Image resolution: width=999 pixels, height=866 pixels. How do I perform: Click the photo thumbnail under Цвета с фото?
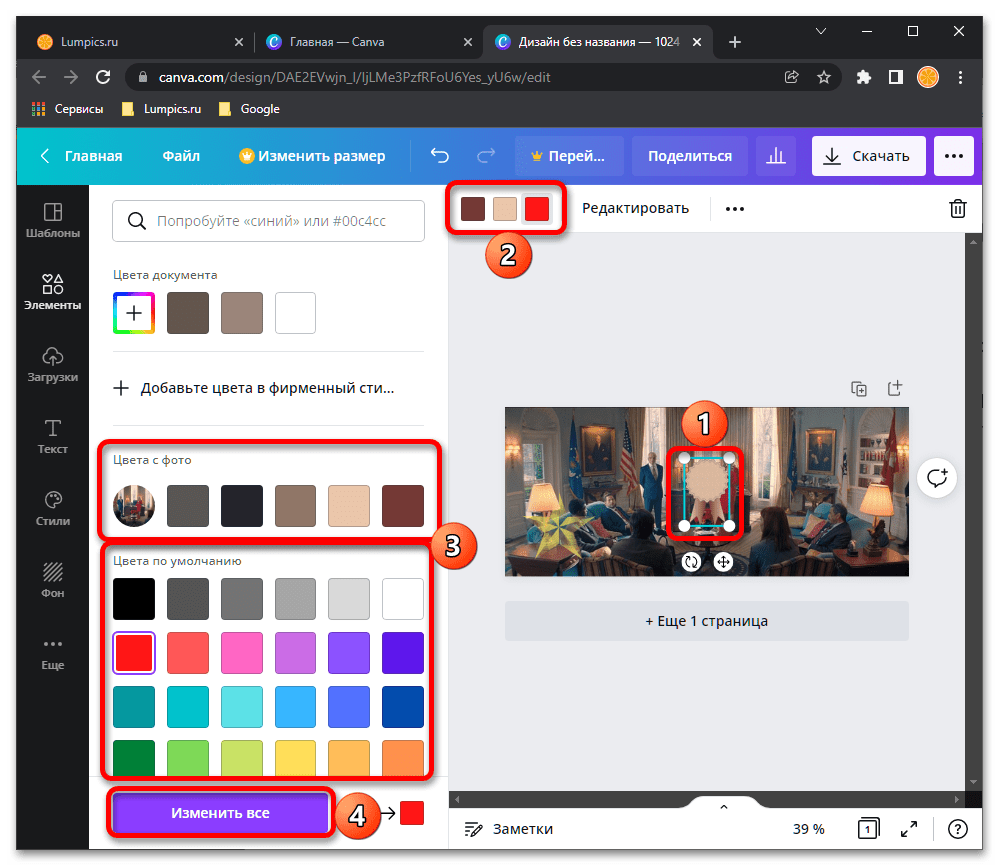[x=134, y=506]
